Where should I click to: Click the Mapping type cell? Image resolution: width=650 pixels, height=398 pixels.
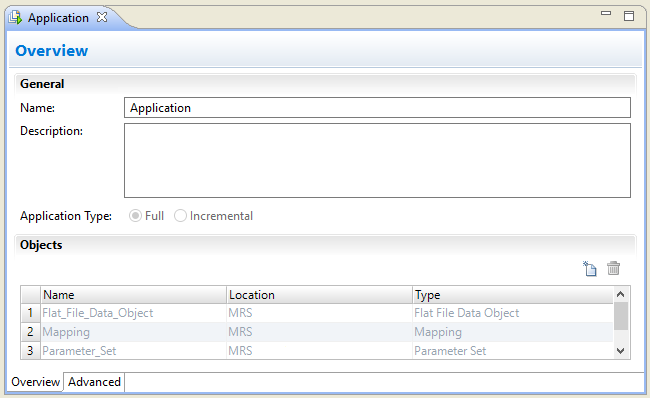click(513, 332)
